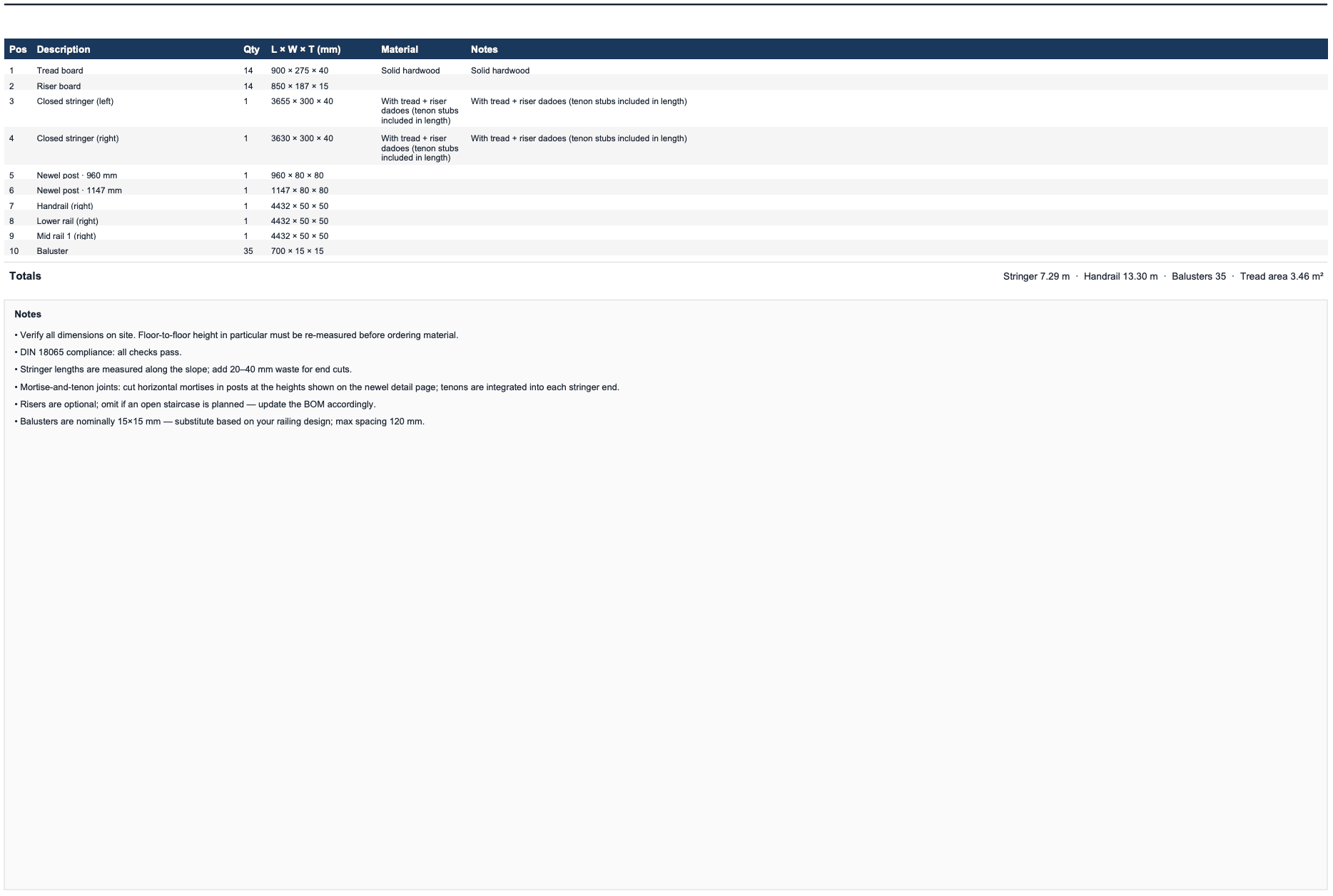The width and height of the screenshot is (1333, 896).
Task: Select the 'Mid rail 1 (right)' row text
Action: pos(66,236)
